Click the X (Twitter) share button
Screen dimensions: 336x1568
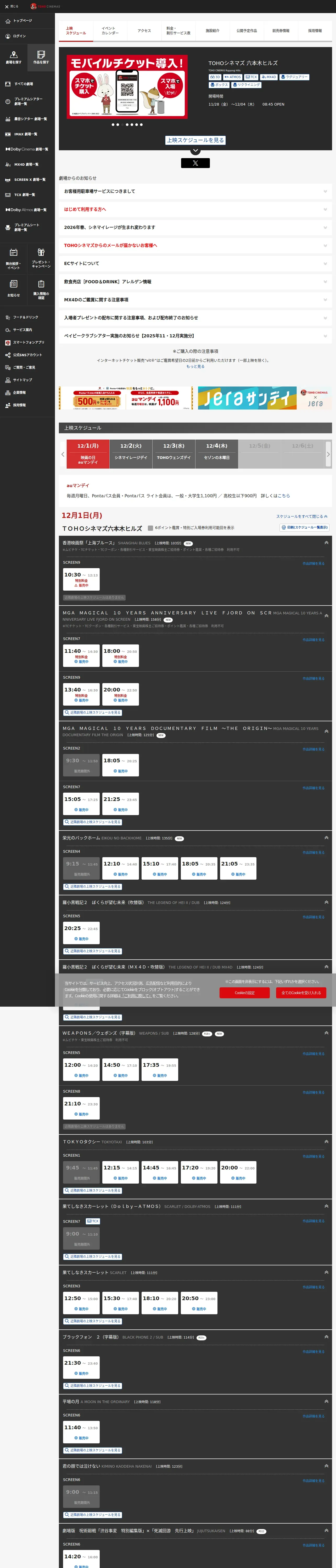195,163
